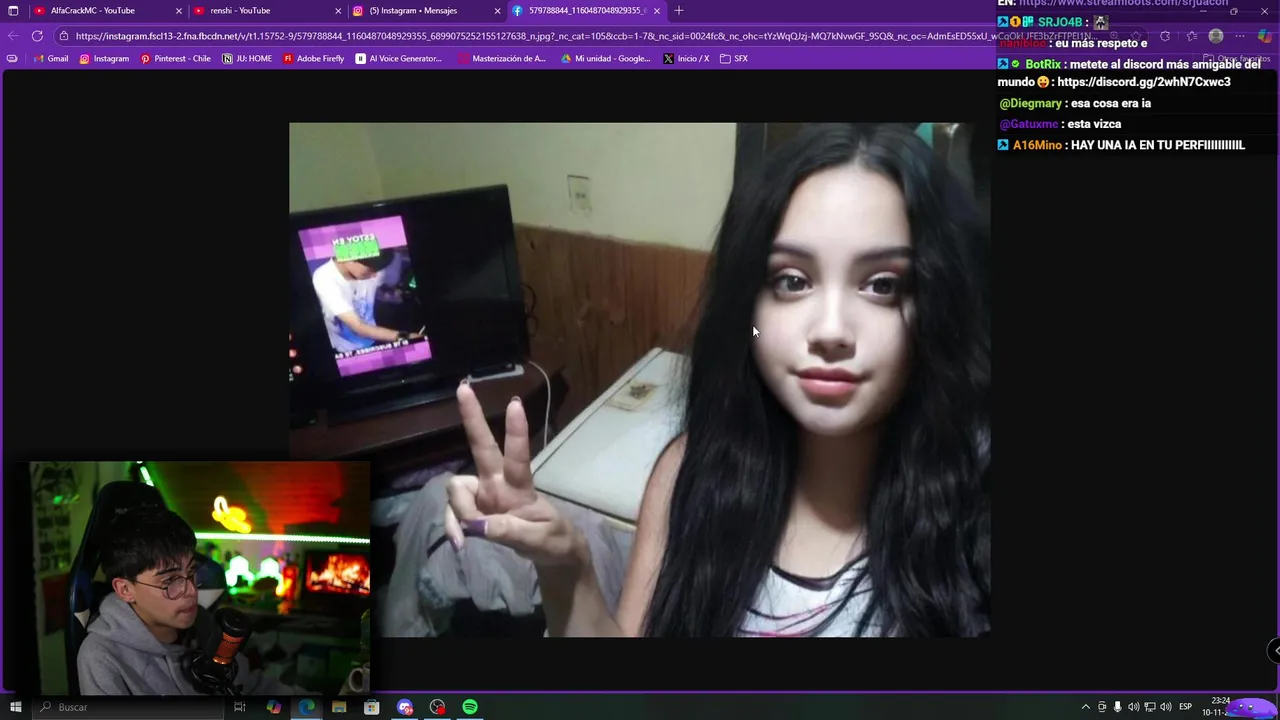Open the Adobe Firefly bookmark
This screenshot has height=720, width=1280.
[x=313, y=59]
